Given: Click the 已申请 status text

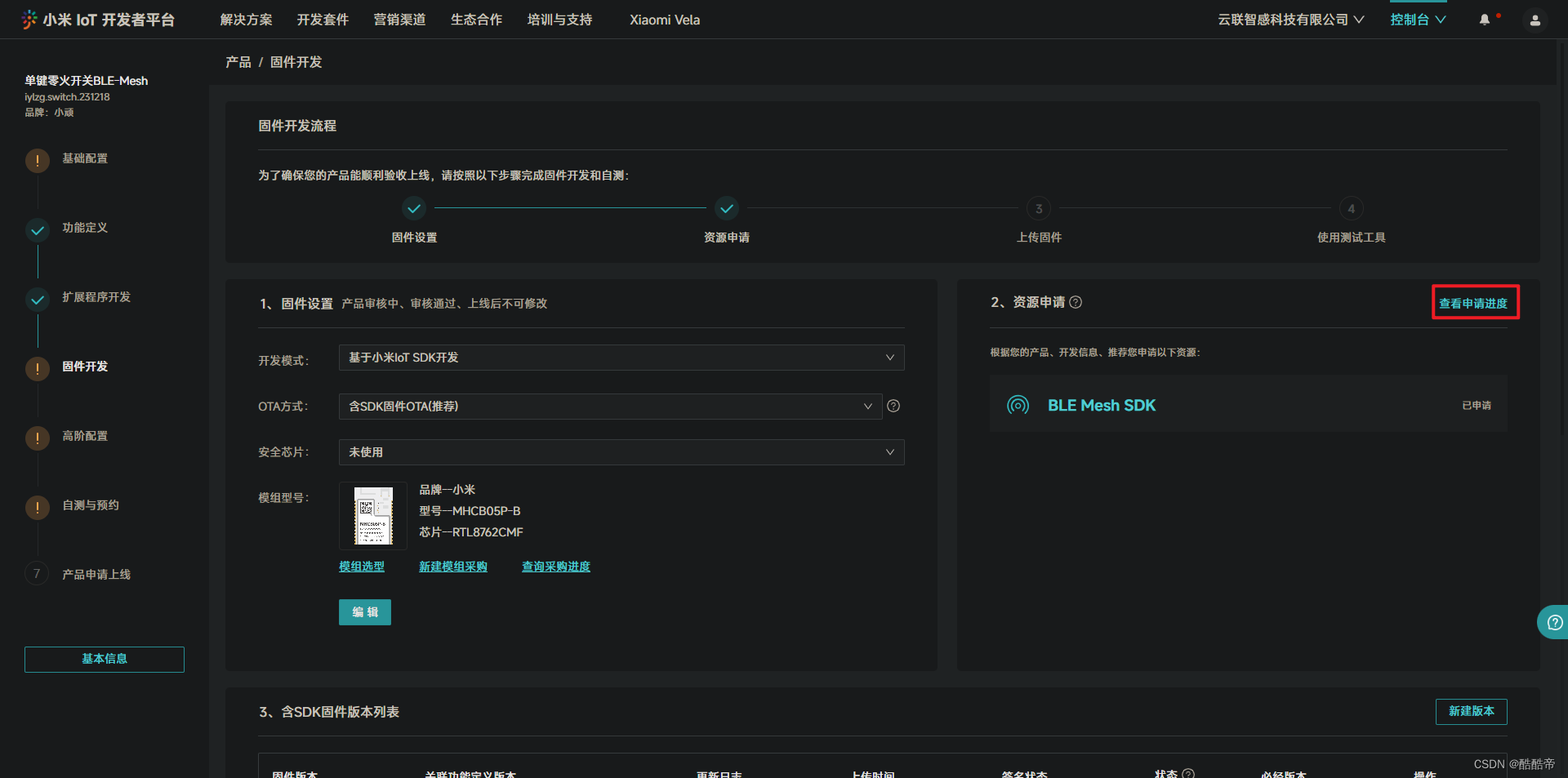Looking at the screenshot, I should click(x=1477, y=405).
